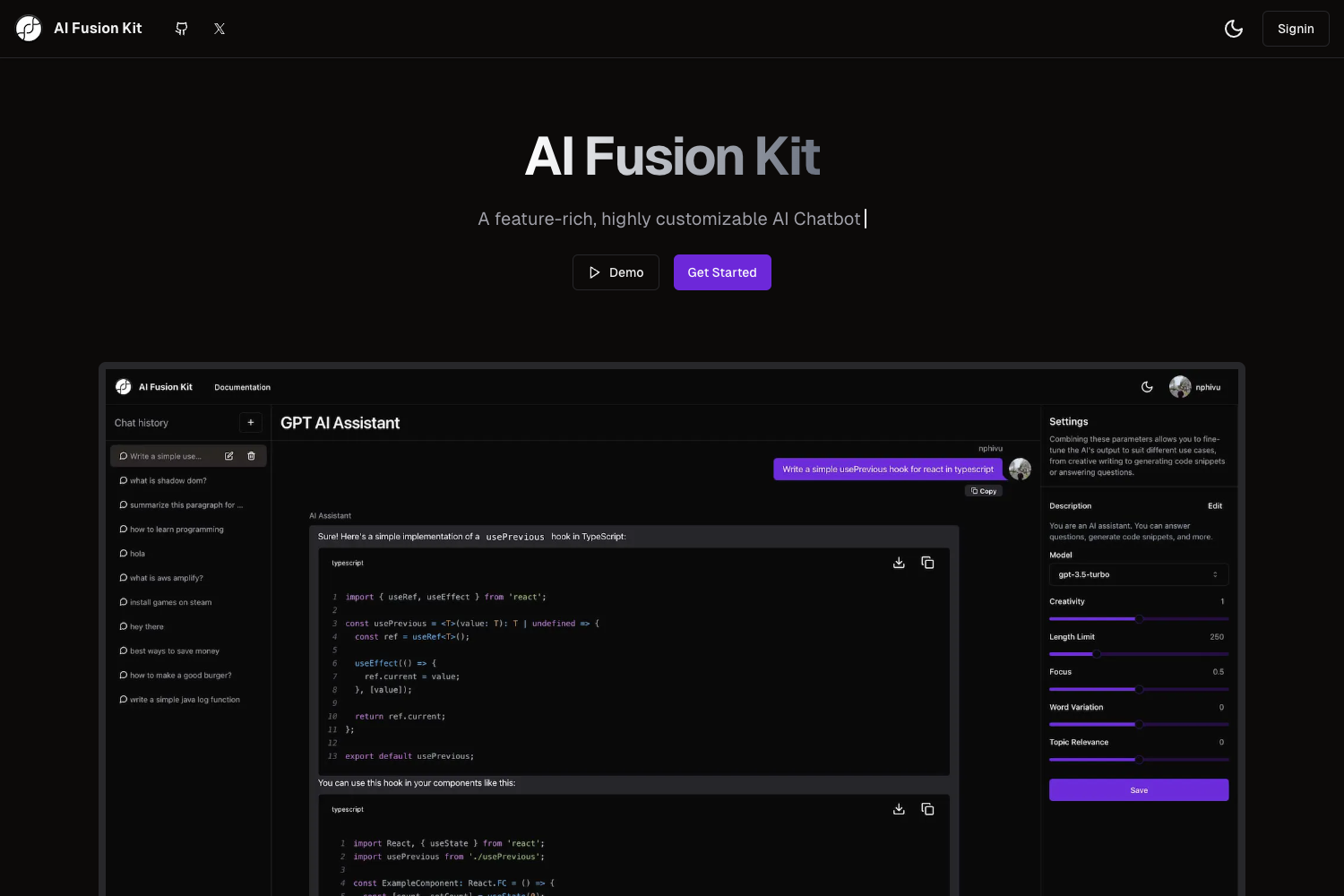
Task: Adjust the Creativity slider handle
Action: [1139, 618]
